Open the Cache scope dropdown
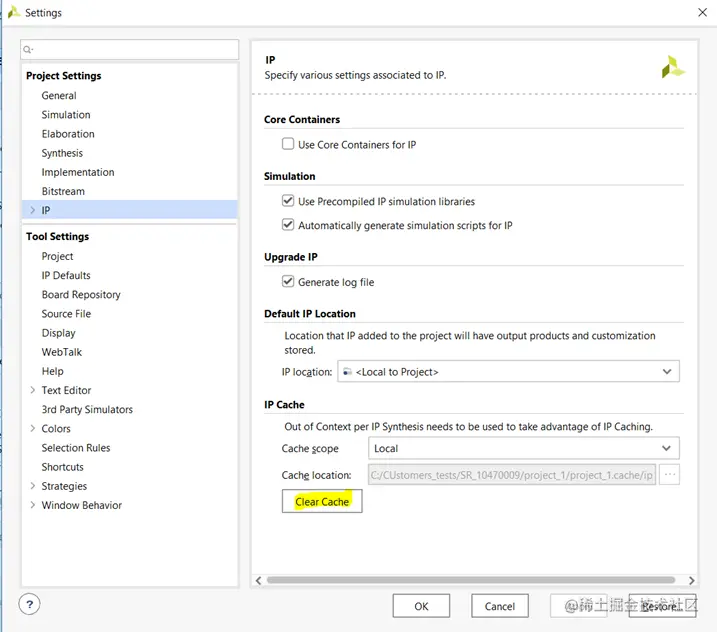717x632 pixels. coord(524,448)
